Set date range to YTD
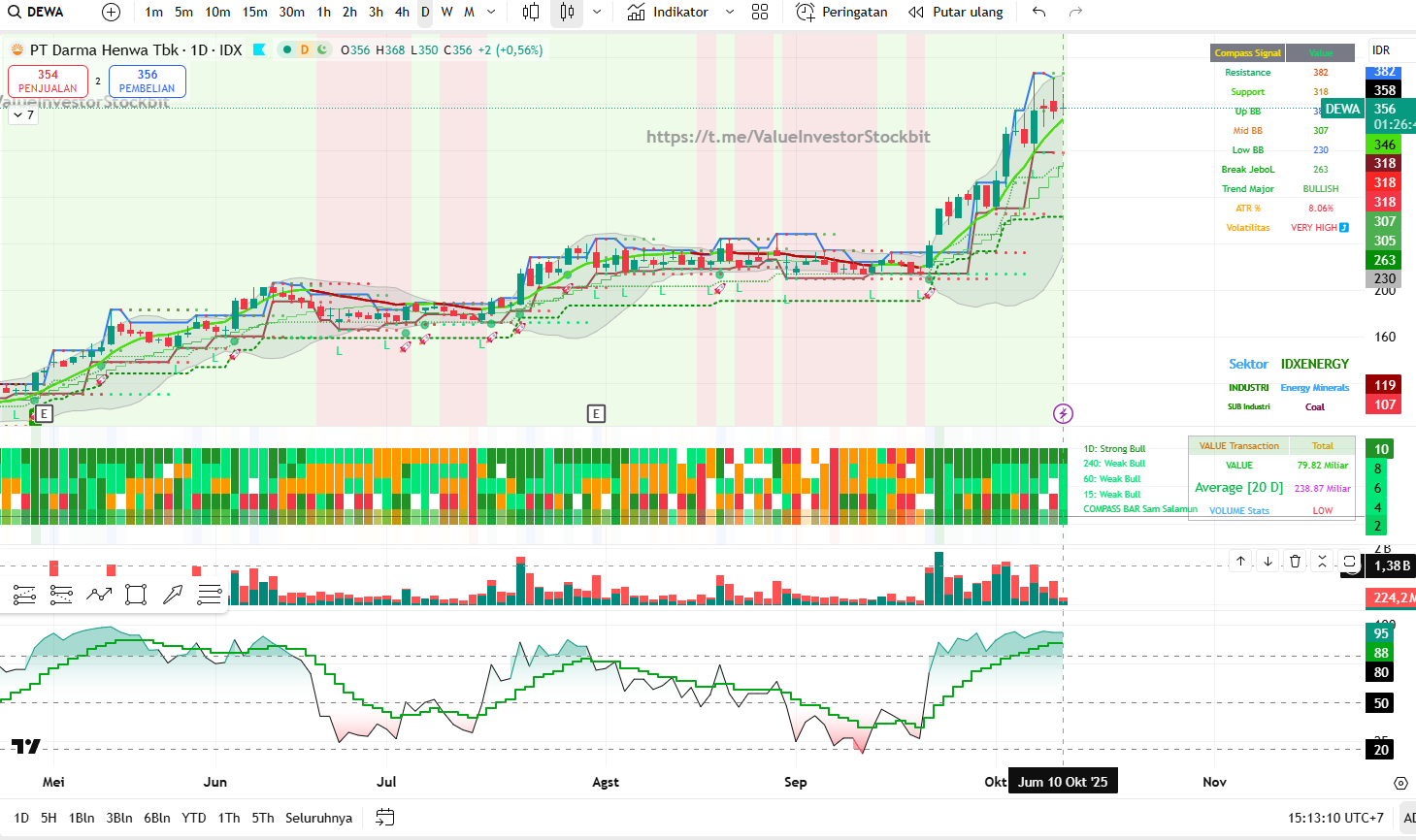The image size is (1416, 840). tap(194, 818)
